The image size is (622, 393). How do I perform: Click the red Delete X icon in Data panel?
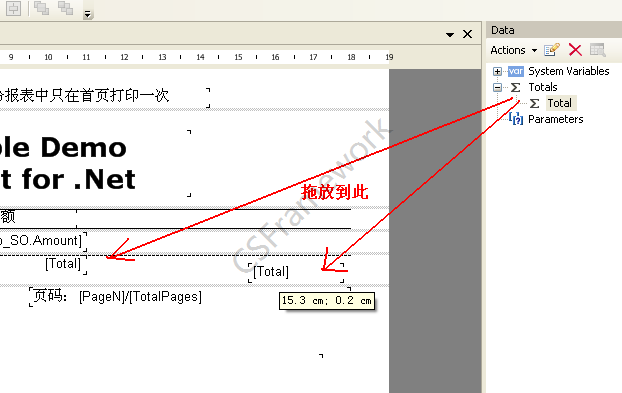coord(575,50)
